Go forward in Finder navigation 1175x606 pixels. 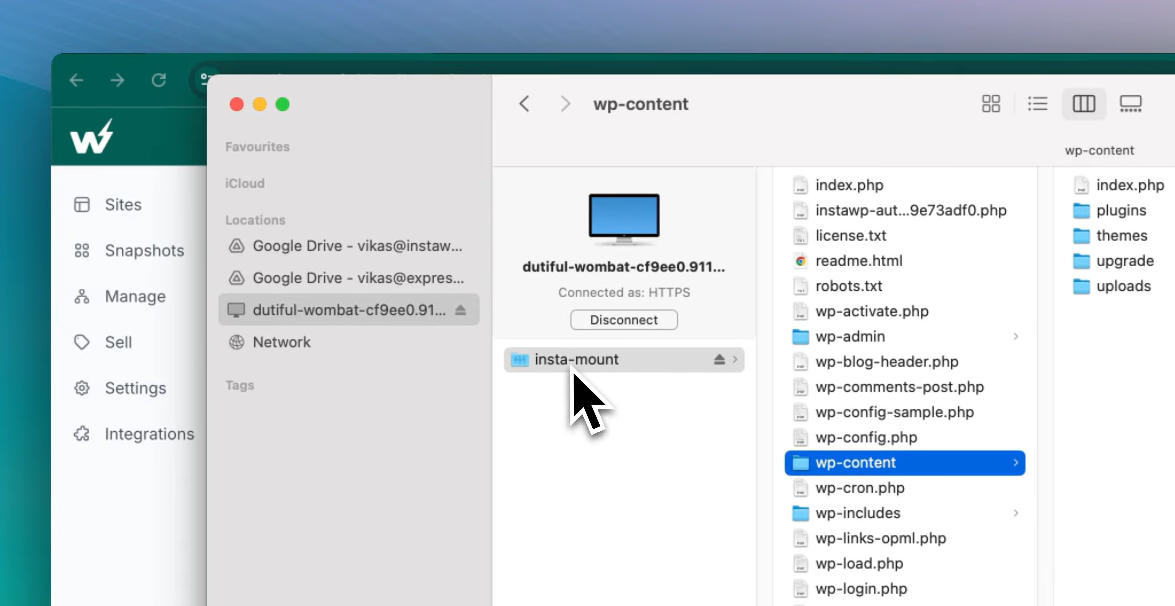565,104
